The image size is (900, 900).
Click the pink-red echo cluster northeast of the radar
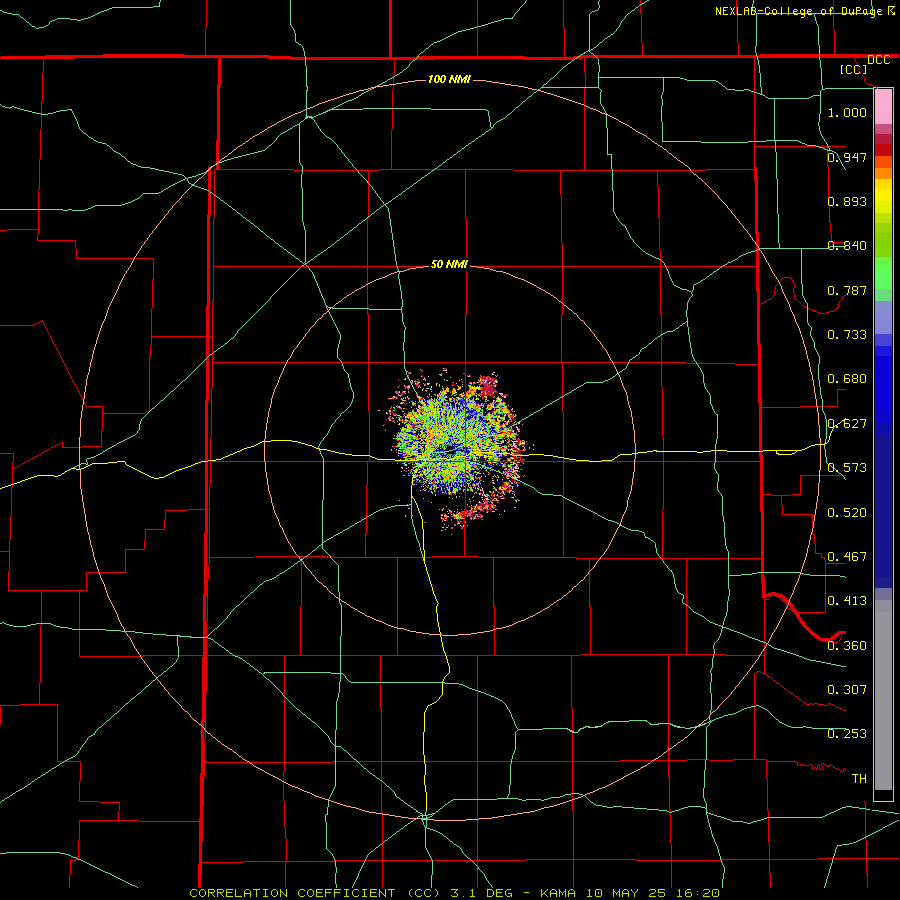[488, 385]
